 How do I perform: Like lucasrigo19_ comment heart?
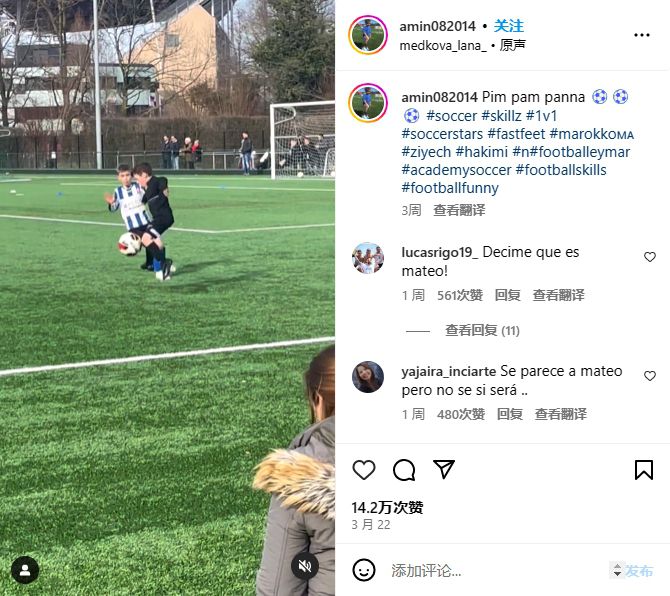(649, 257)
